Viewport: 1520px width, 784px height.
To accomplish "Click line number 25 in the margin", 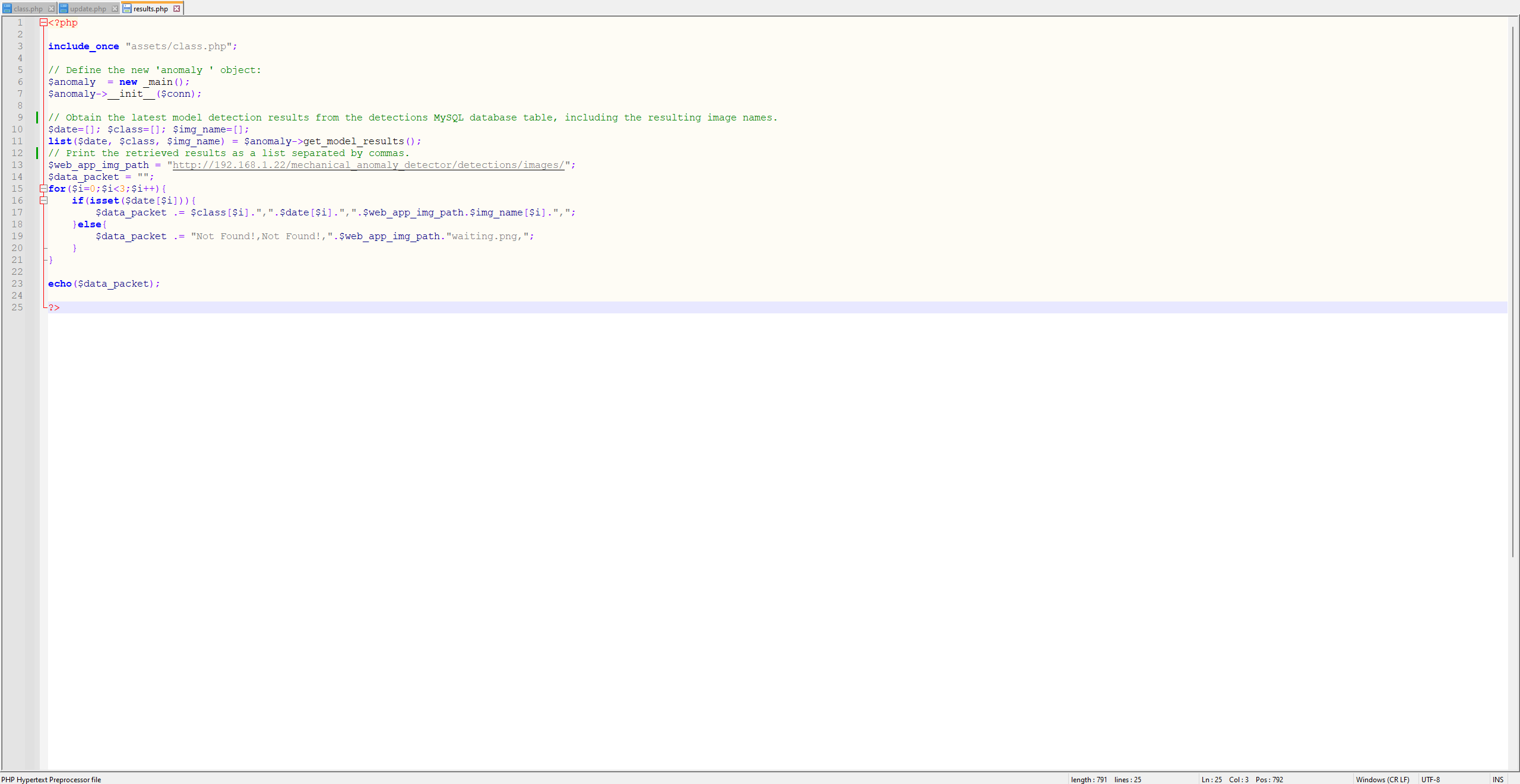I will click(17, 307).
